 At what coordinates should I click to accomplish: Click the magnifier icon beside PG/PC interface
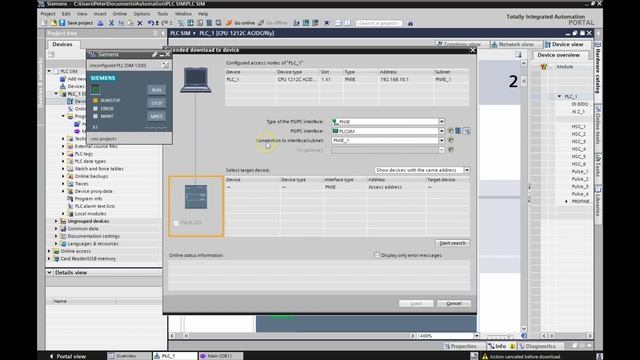466,131
